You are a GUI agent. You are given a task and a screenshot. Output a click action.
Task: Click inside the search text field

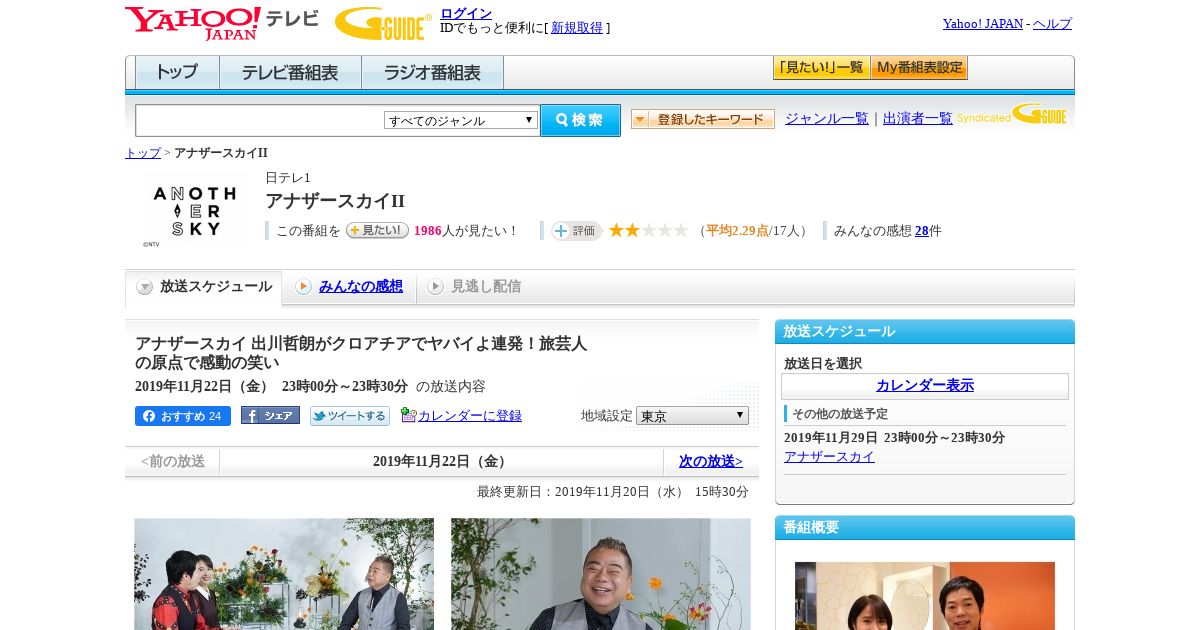coord(259,120)
